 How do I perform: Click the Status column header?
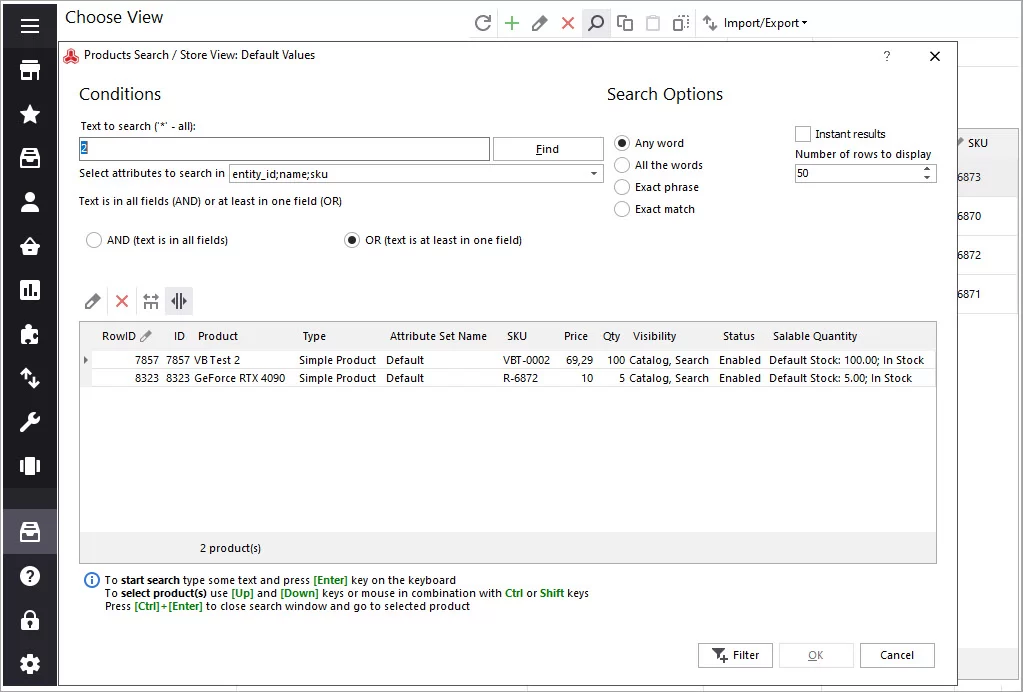point(739,337)
